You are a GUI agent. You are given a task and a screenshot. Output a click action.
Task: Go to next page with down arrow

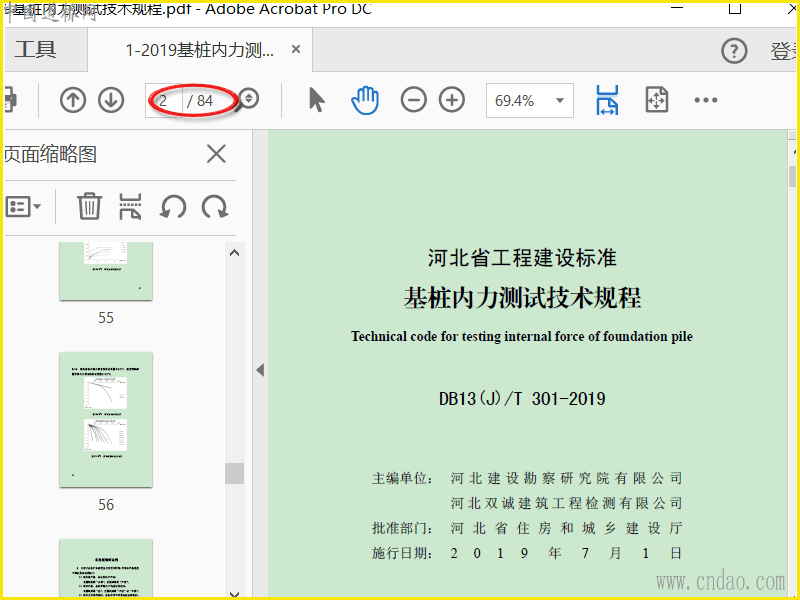pos(111,100)
